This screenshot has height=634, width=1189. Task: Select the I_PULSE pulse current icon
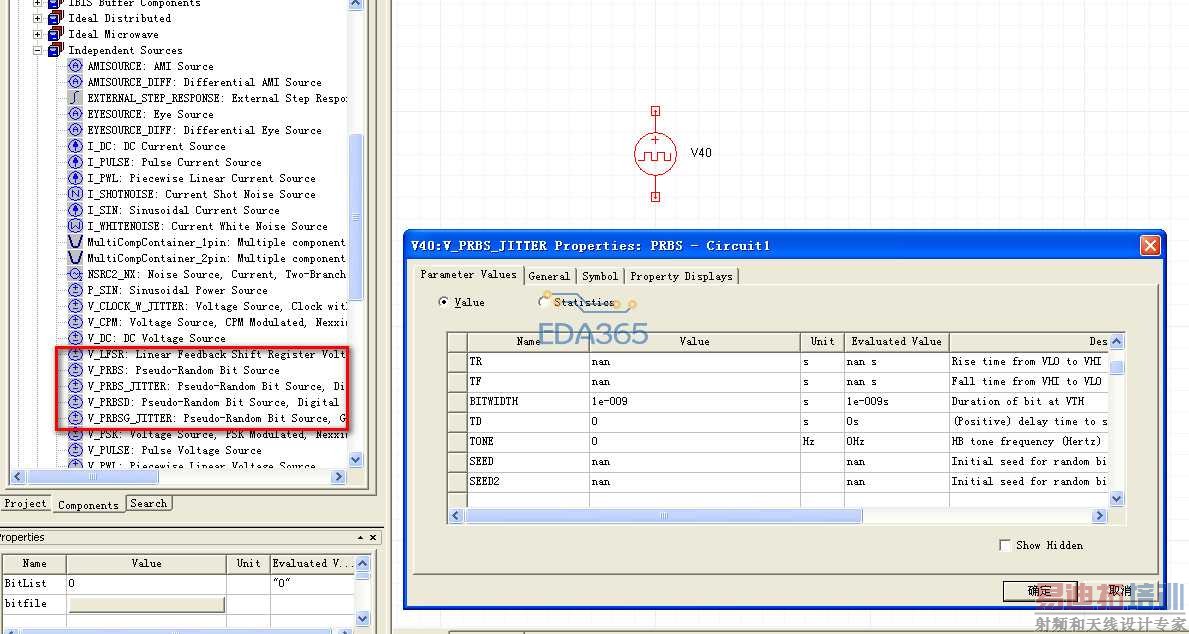(75, 162)
